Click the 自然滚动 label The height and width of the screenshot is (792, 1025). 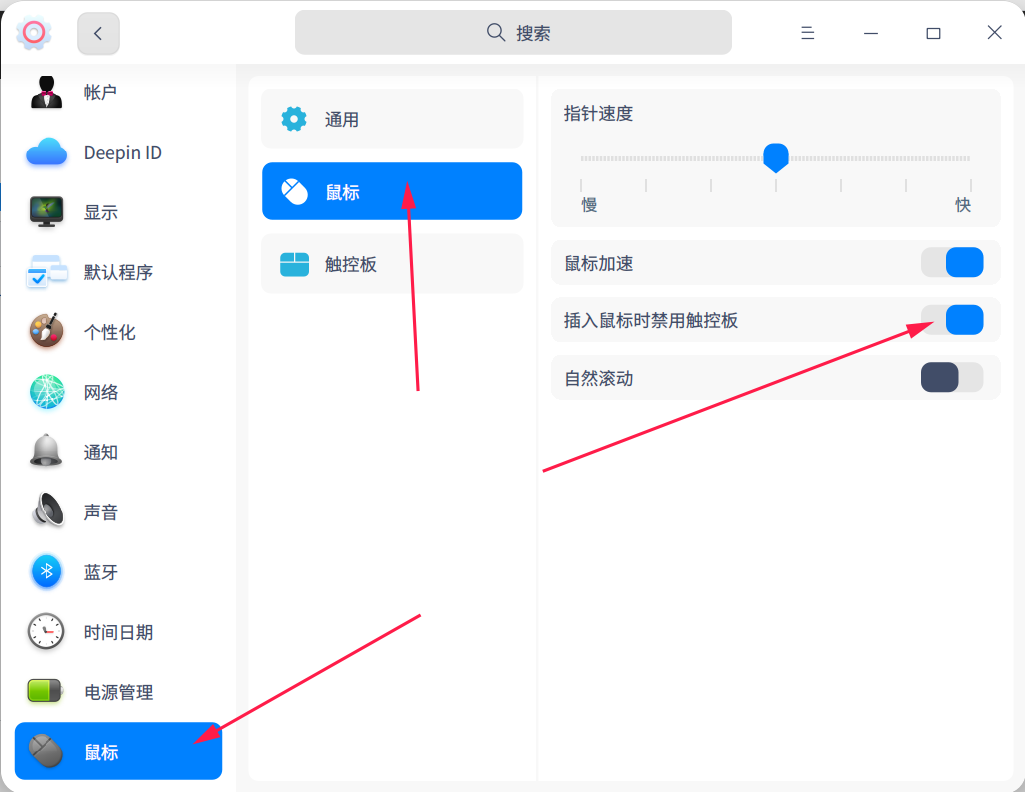point(598,378)
